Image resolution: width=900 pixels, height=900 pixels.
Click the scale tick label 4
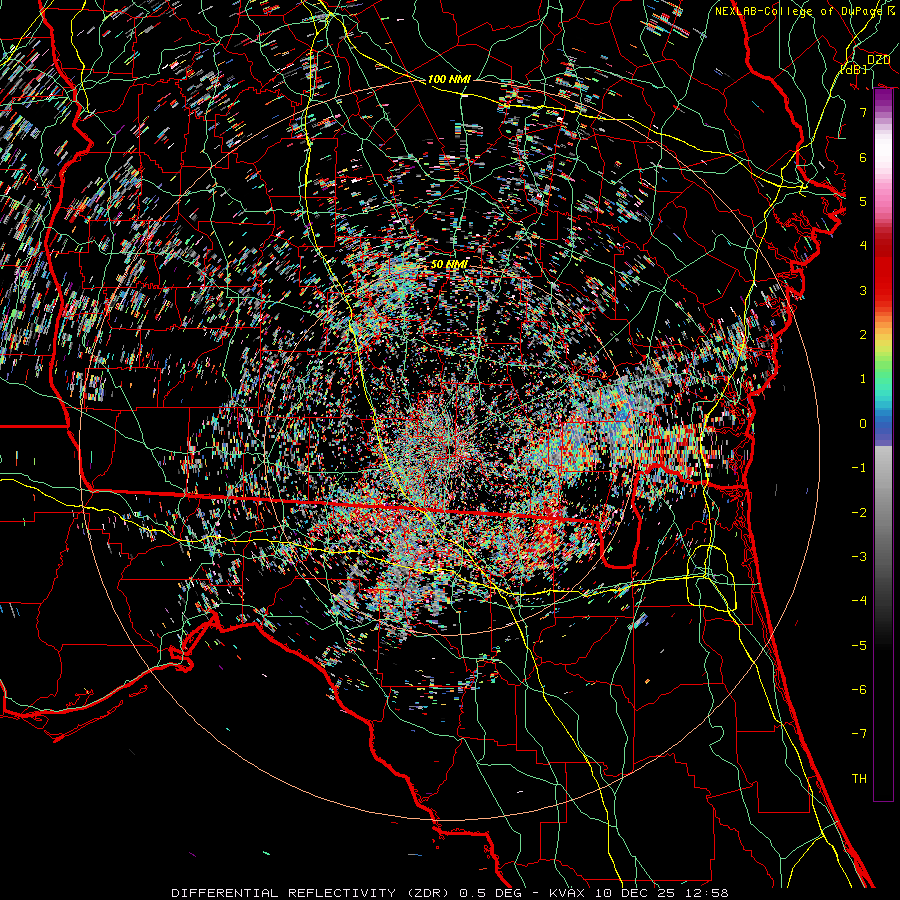tap(863, 246)
